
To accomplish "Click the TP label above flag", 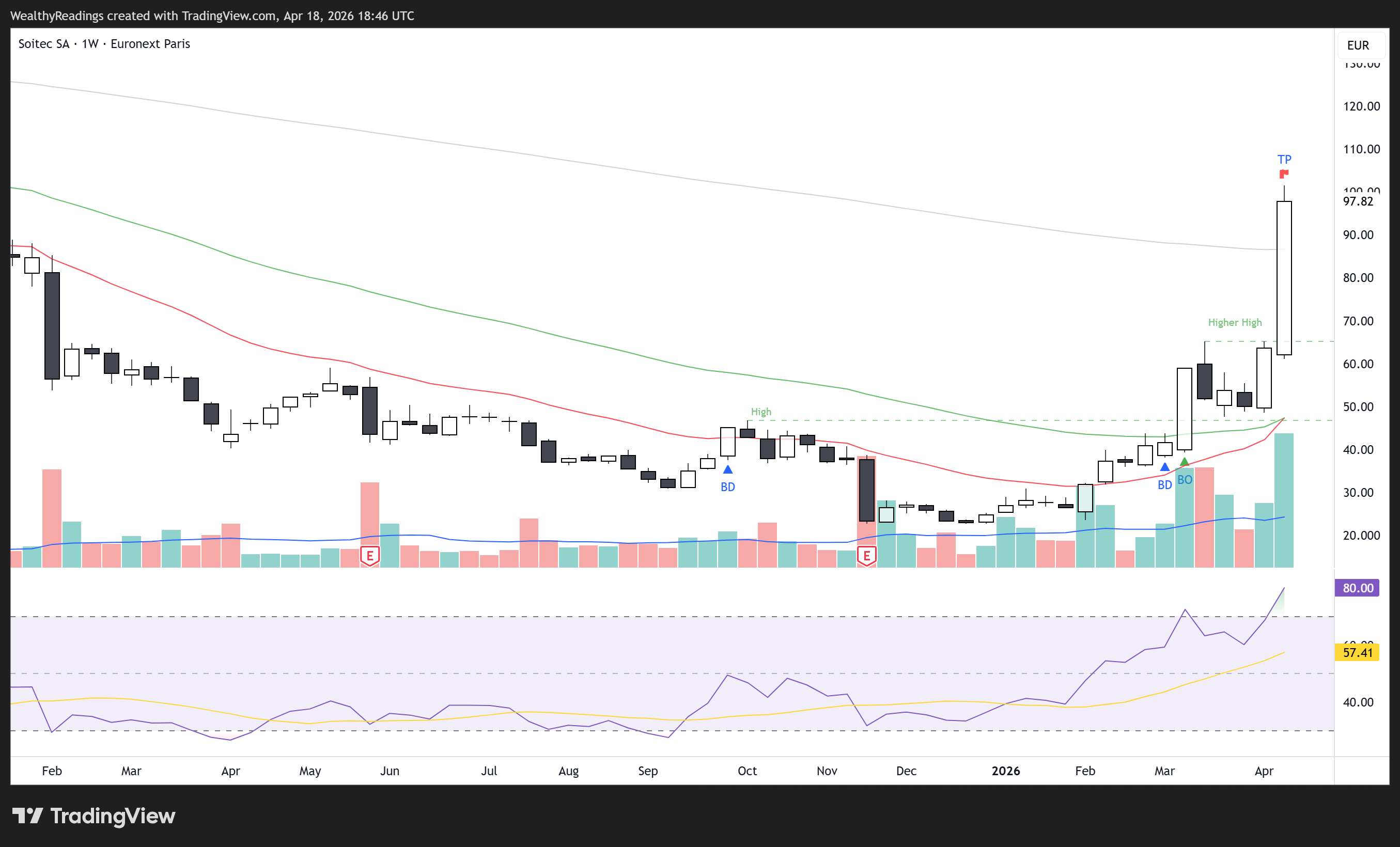I will coord(1284,160).
